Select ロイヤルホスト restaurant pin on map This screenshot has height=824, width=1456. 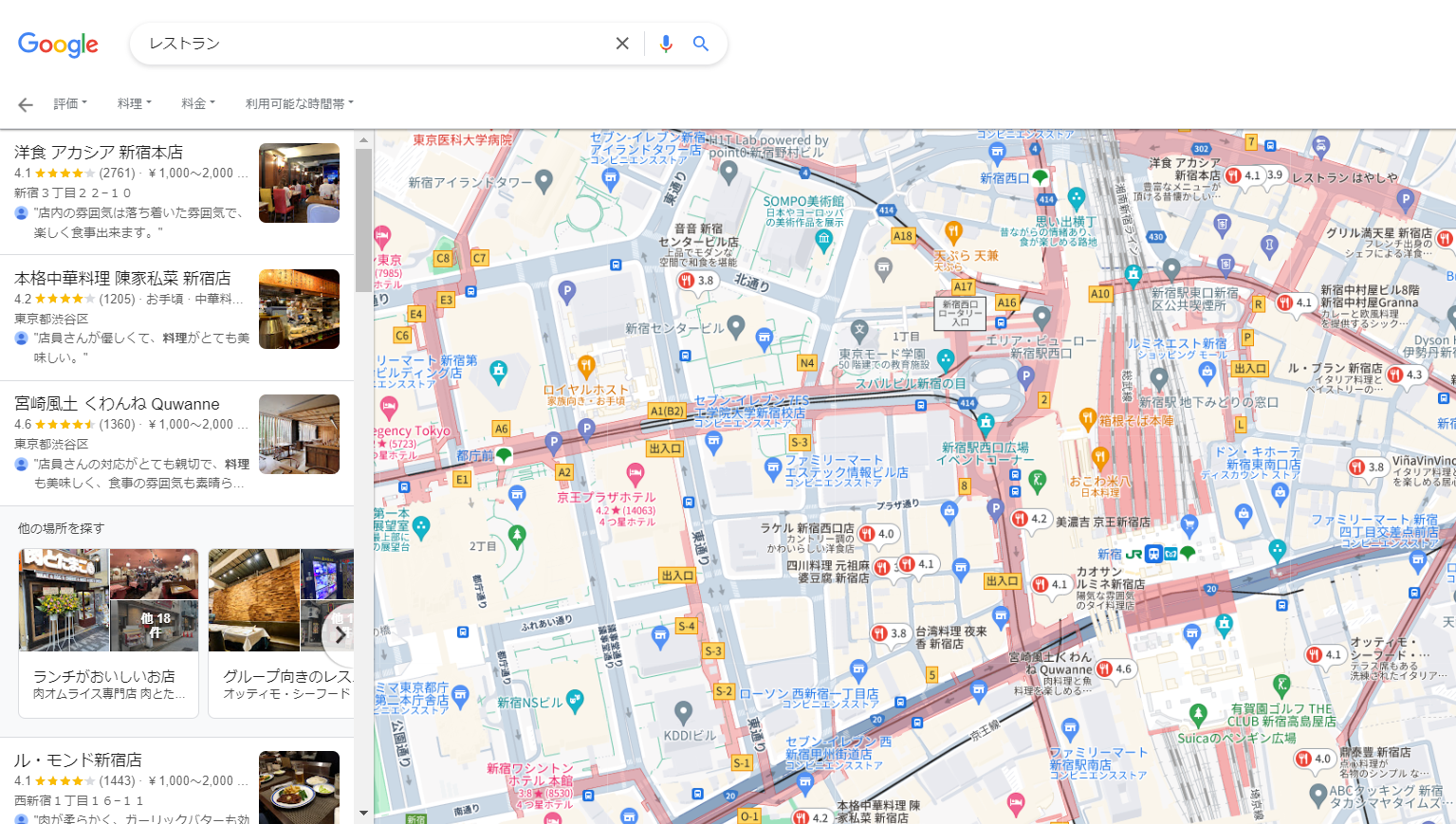tap(586, 365)
